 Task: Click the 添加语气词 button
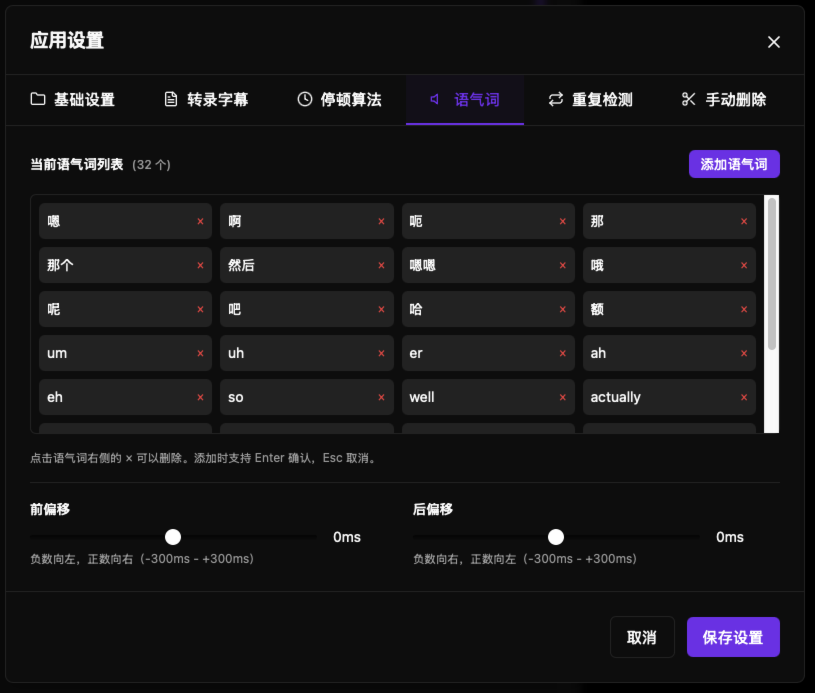coord(734,164)
